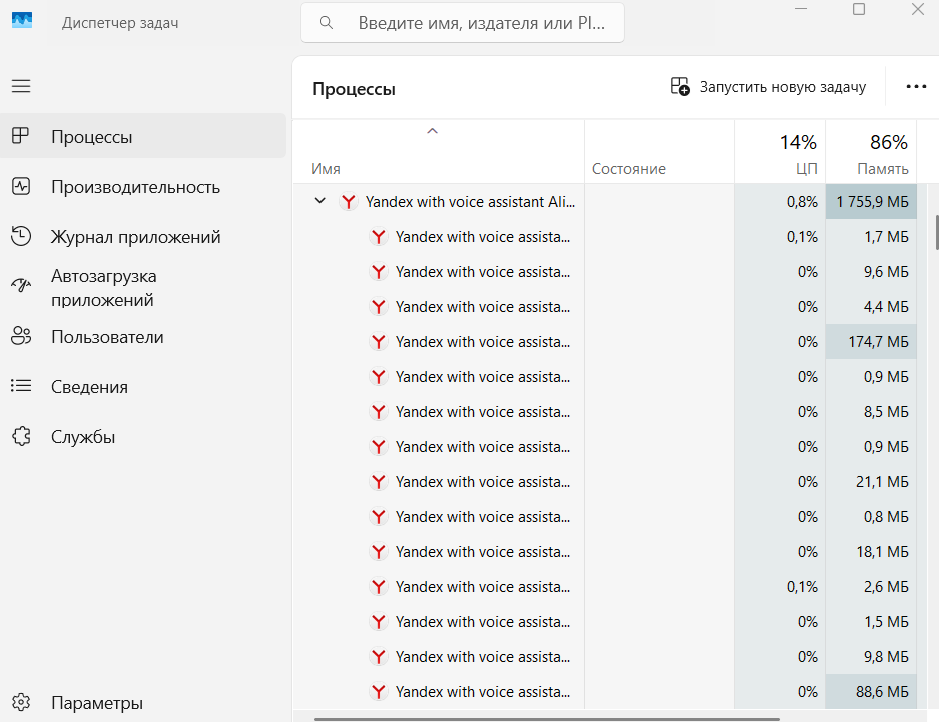Viewport: 939px width, 722px height.
Task: Click Yandex icon of the 1 755,9 МБ group
Action: pyautogui.click(x=349, y=202)
